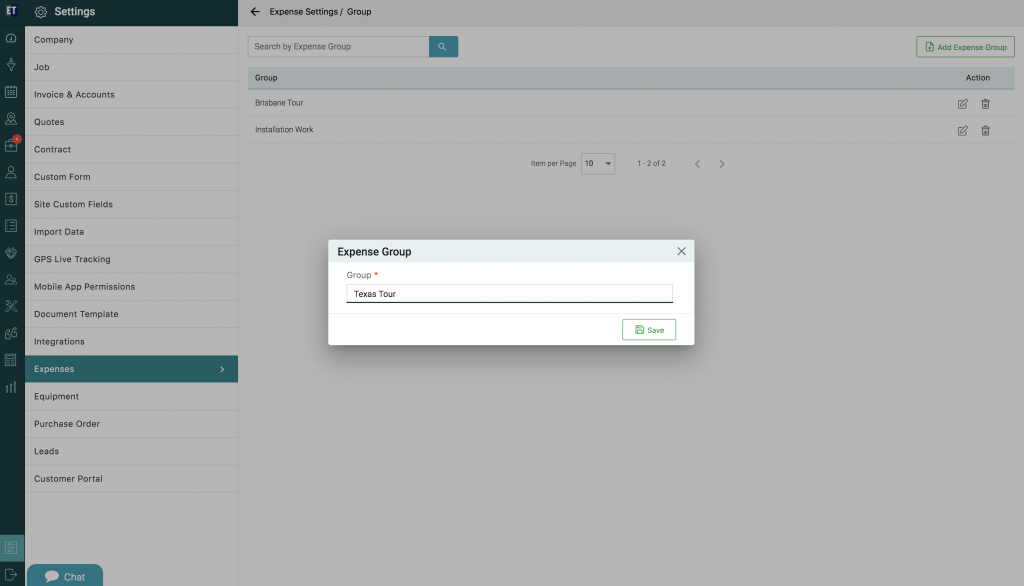Open the list document icon in sidebar
This screenshot has height=586, width=1024.
pos(11,226)
